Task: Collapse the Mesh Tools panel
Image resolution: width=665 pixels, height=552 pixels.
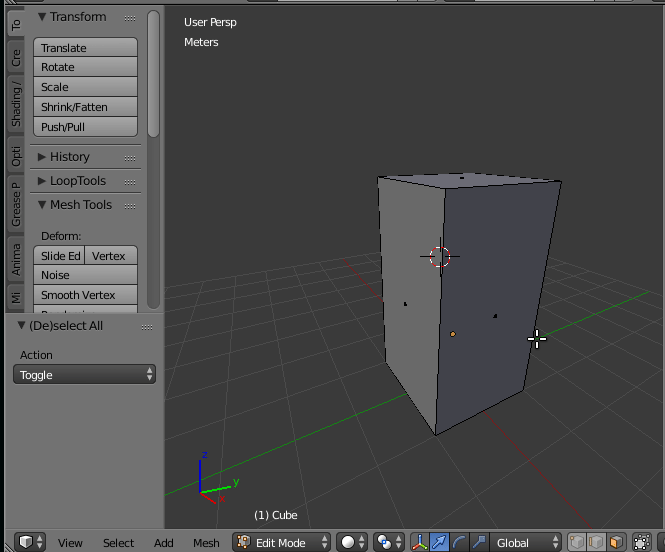Action: [x=42, y=205]
